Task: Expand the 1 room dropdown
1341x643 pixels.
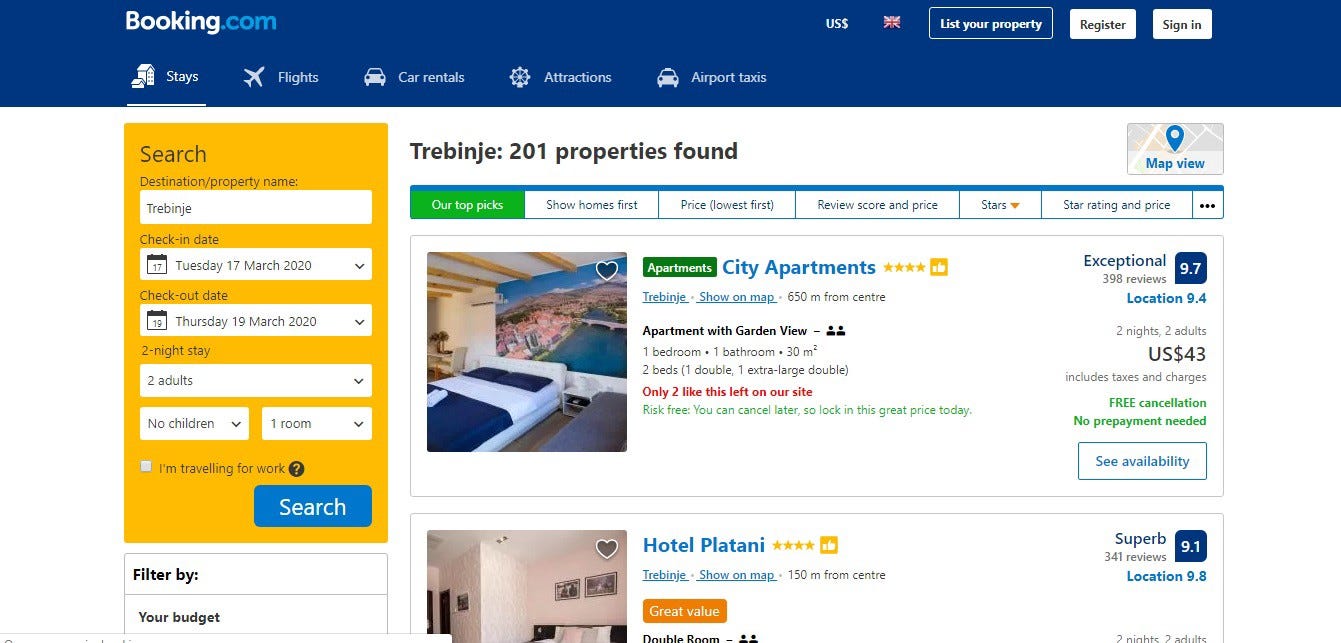Action: tap(317, 423)
